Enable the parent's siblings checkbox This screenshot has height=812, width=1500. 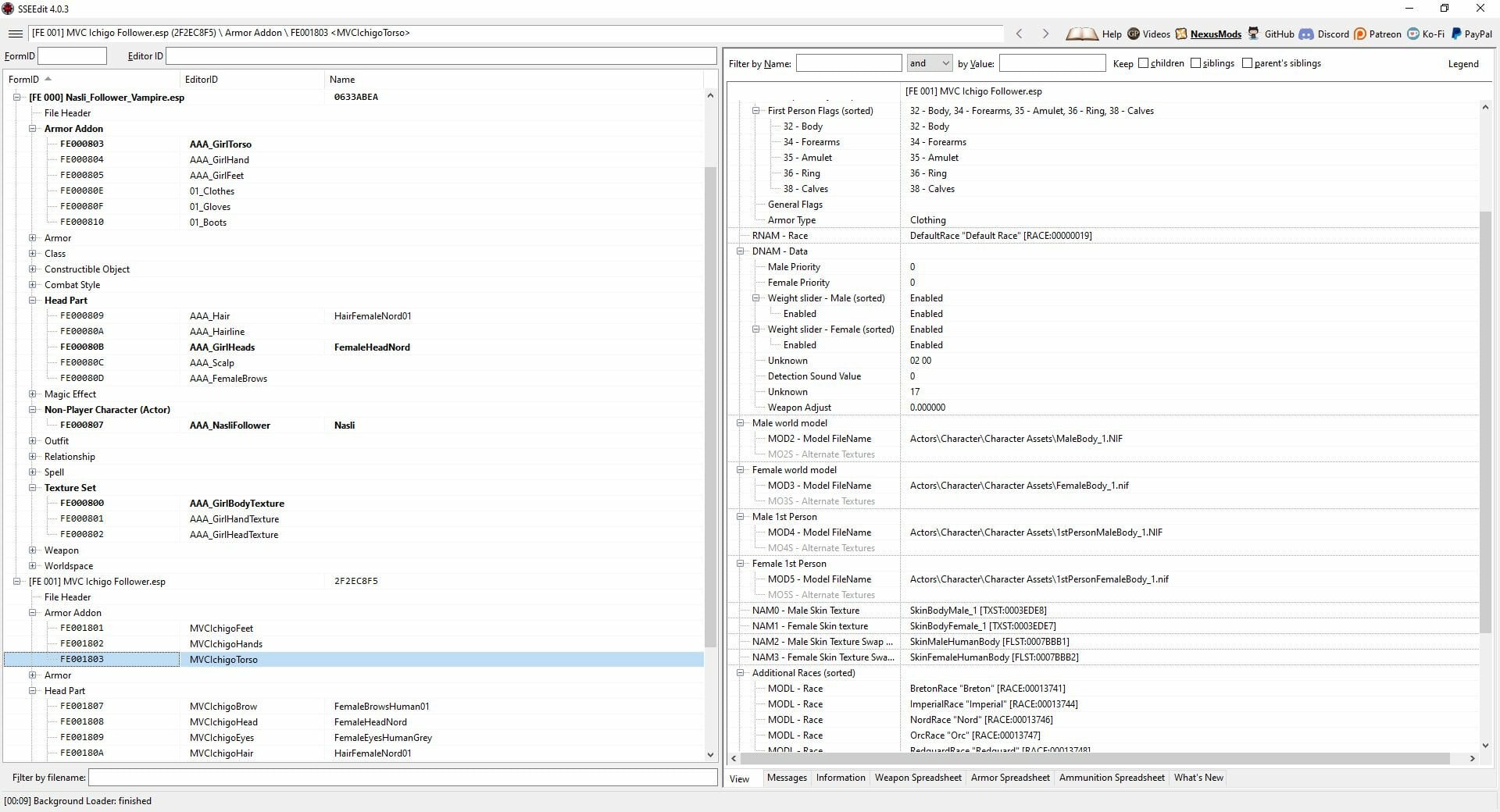click(1248, 63)
